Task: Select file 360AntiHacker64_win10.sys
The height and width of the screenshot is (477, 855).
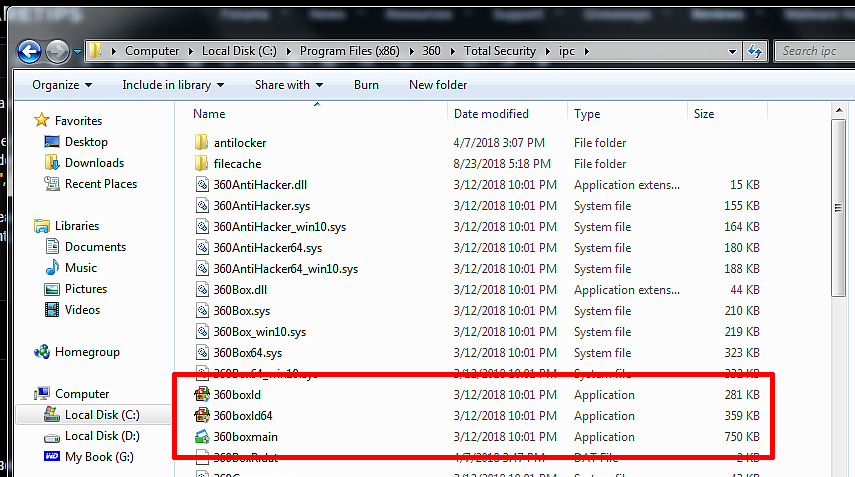Action: [286, 269]
